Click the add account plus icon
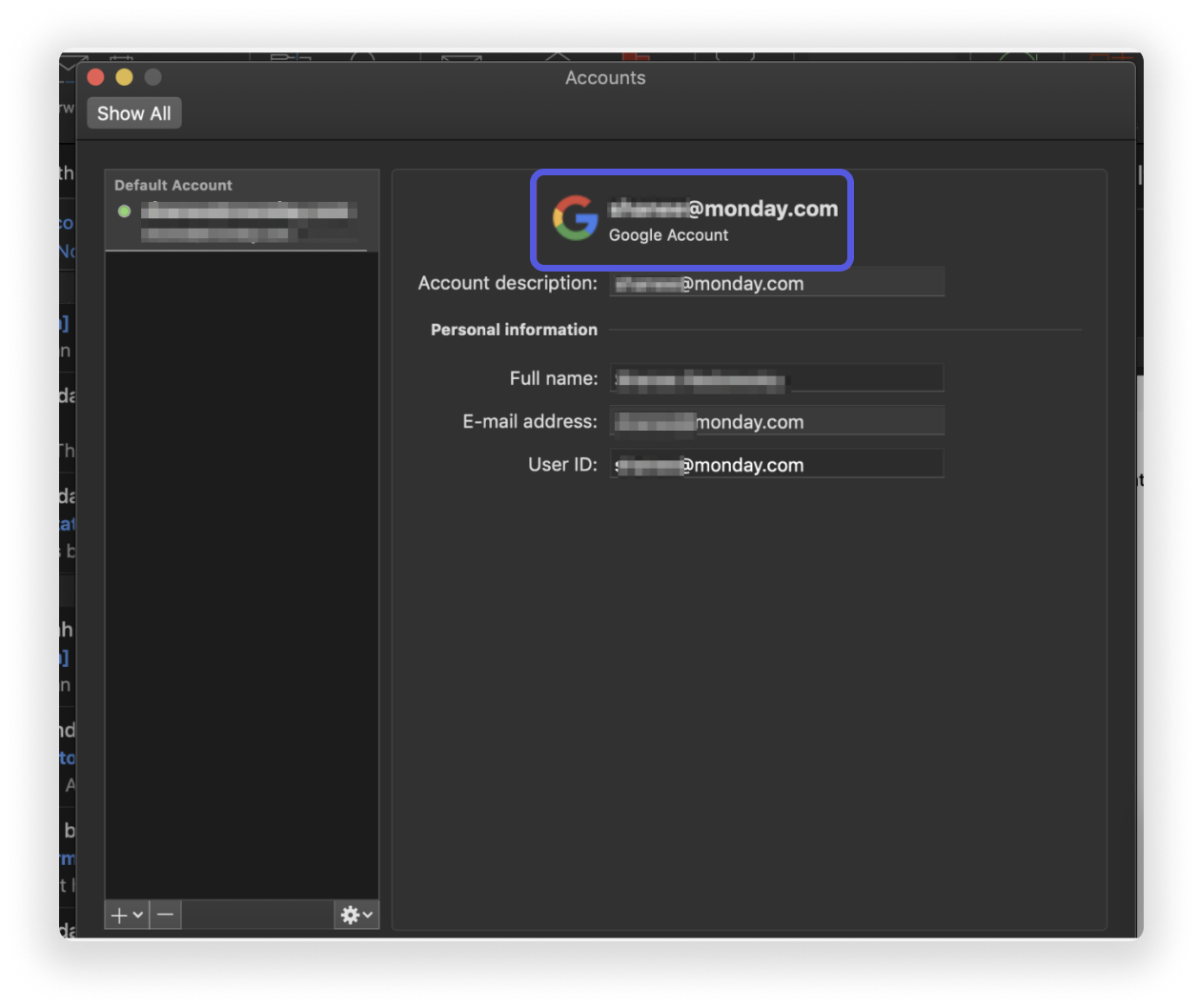The image size is (1199, 1008). click(118, 915)
